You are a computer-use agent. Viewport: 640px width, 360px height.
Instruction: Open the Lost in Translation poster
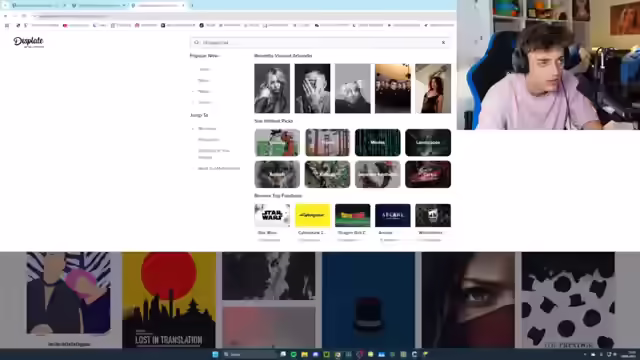[169, 300]
